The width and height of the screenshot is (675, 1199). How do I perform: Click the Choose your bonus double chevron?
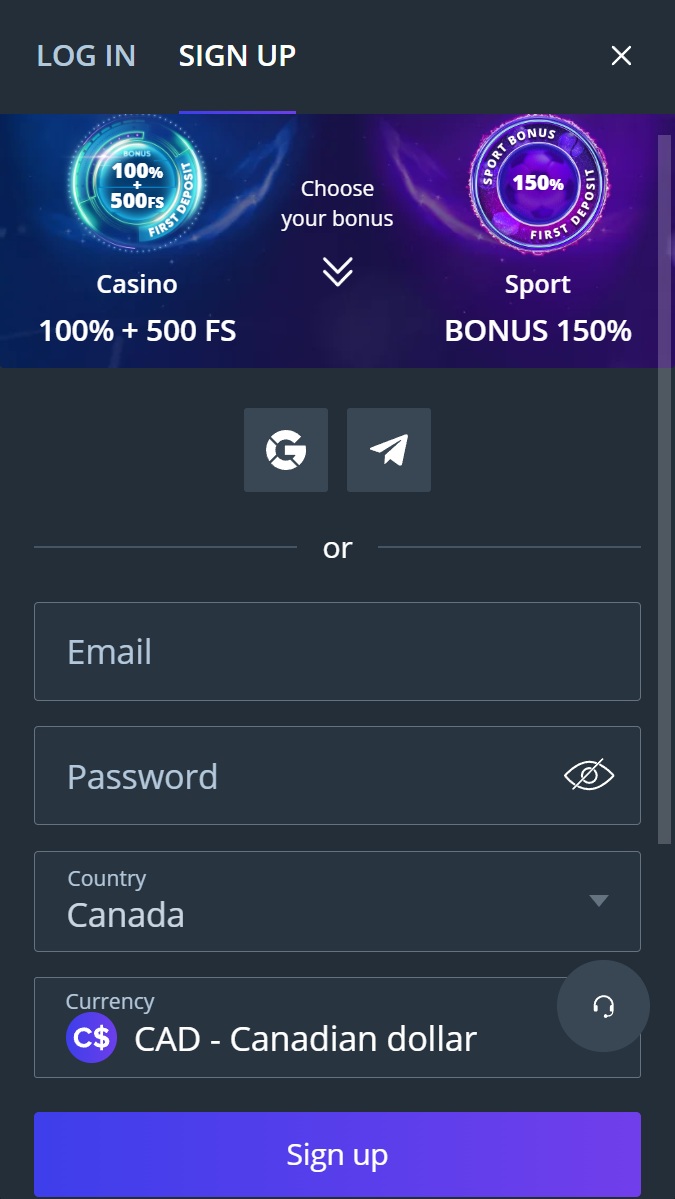[x=337, y=271]
